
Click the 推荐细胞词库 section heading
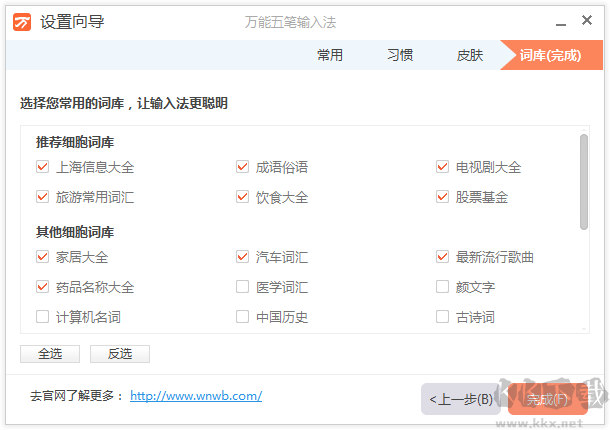[x=75, y=142]
